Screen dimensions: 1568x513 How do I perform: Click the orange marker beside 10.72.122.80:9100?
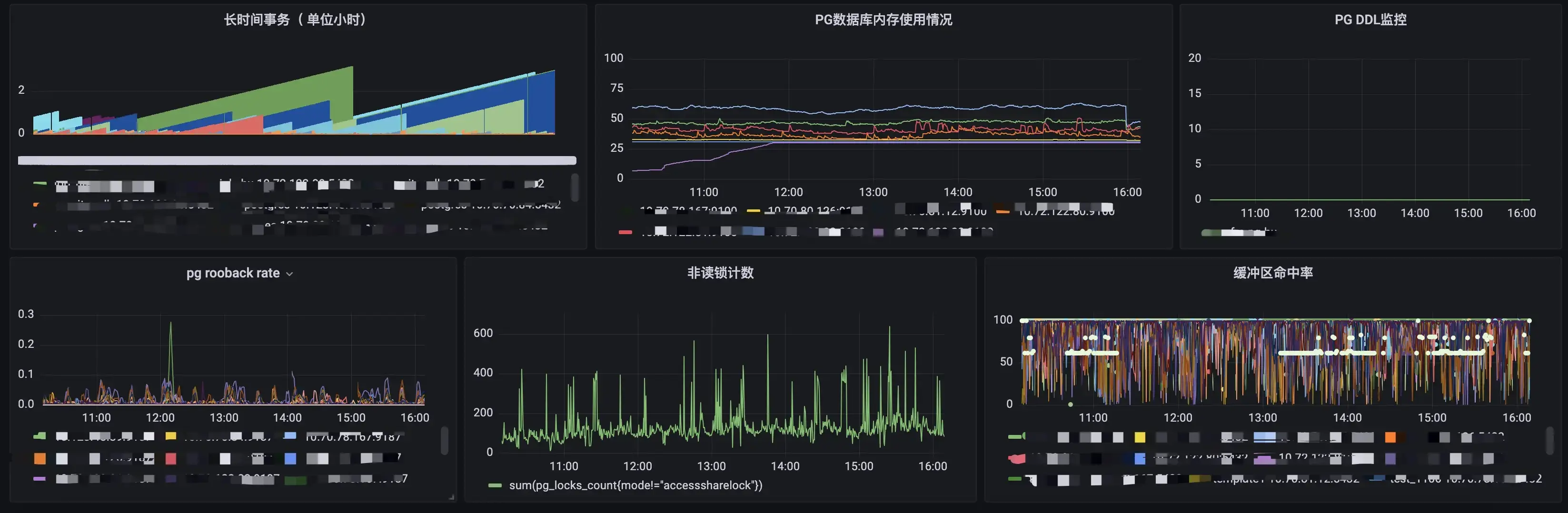tap(1002, 212)
